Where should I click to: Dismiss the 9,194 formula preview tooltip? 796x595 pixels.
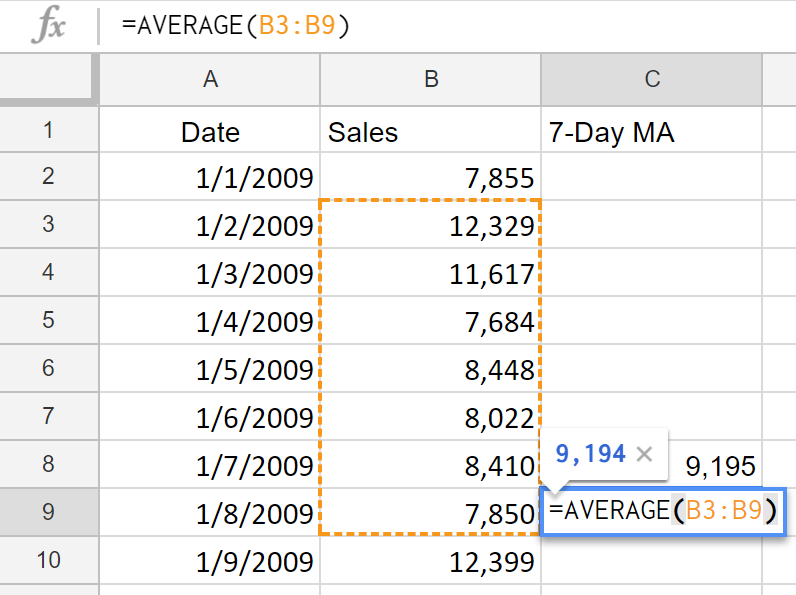point(645,454)
